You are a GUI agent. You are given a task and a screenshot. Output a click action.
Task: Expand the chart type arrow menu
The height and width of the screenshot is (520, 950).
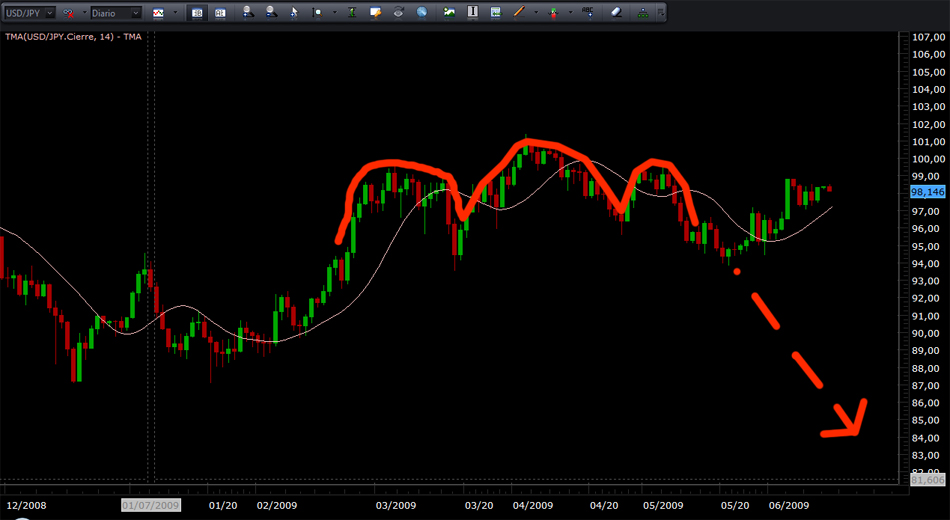pyautogui.click(x=175, y=14)
